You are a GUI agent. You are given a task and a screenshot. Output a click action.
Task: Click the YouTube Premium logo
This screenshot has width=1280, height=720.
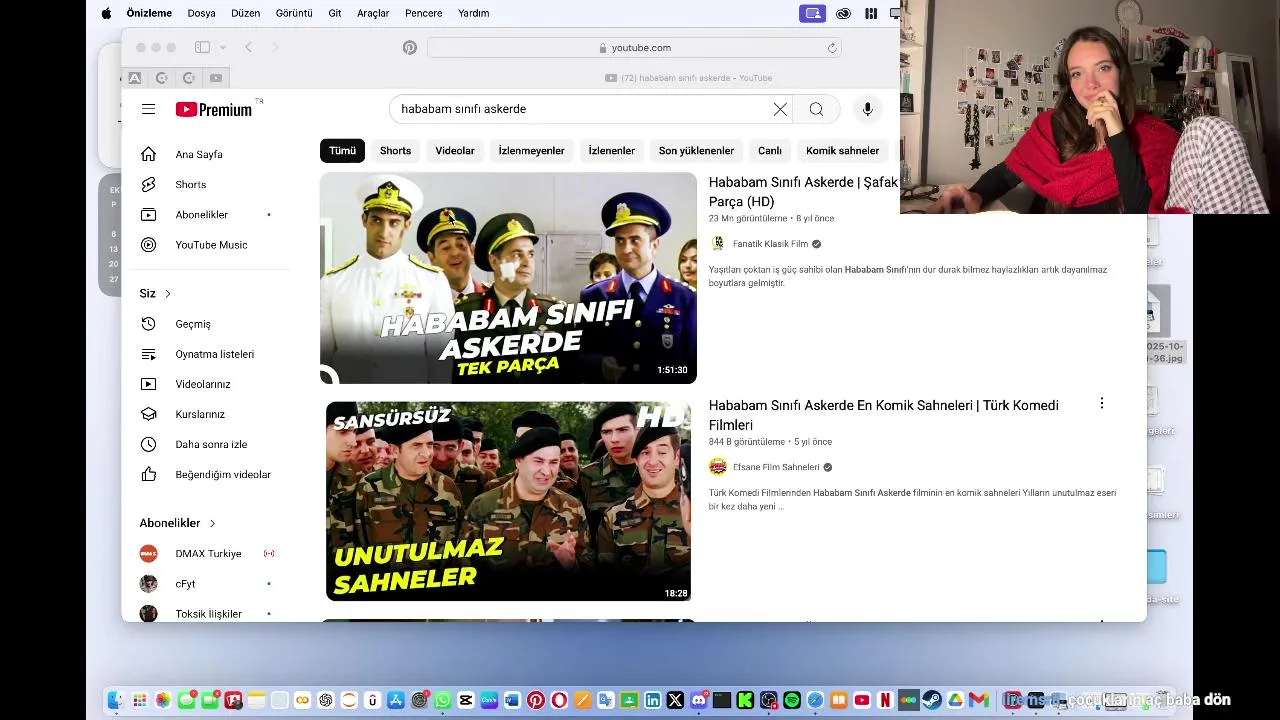215,109
